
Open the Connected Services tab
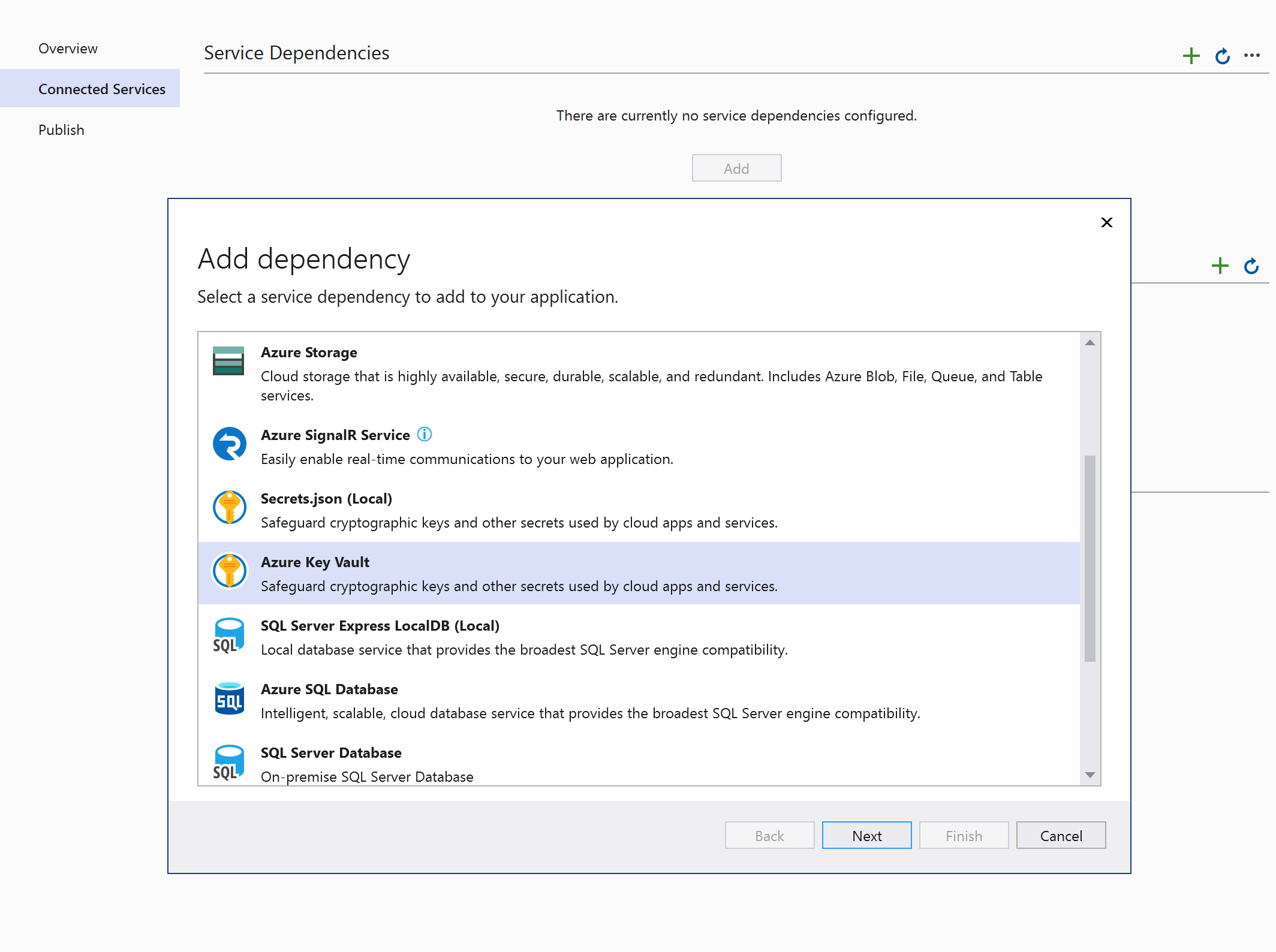pyautogui.click(x=100, y=89)
